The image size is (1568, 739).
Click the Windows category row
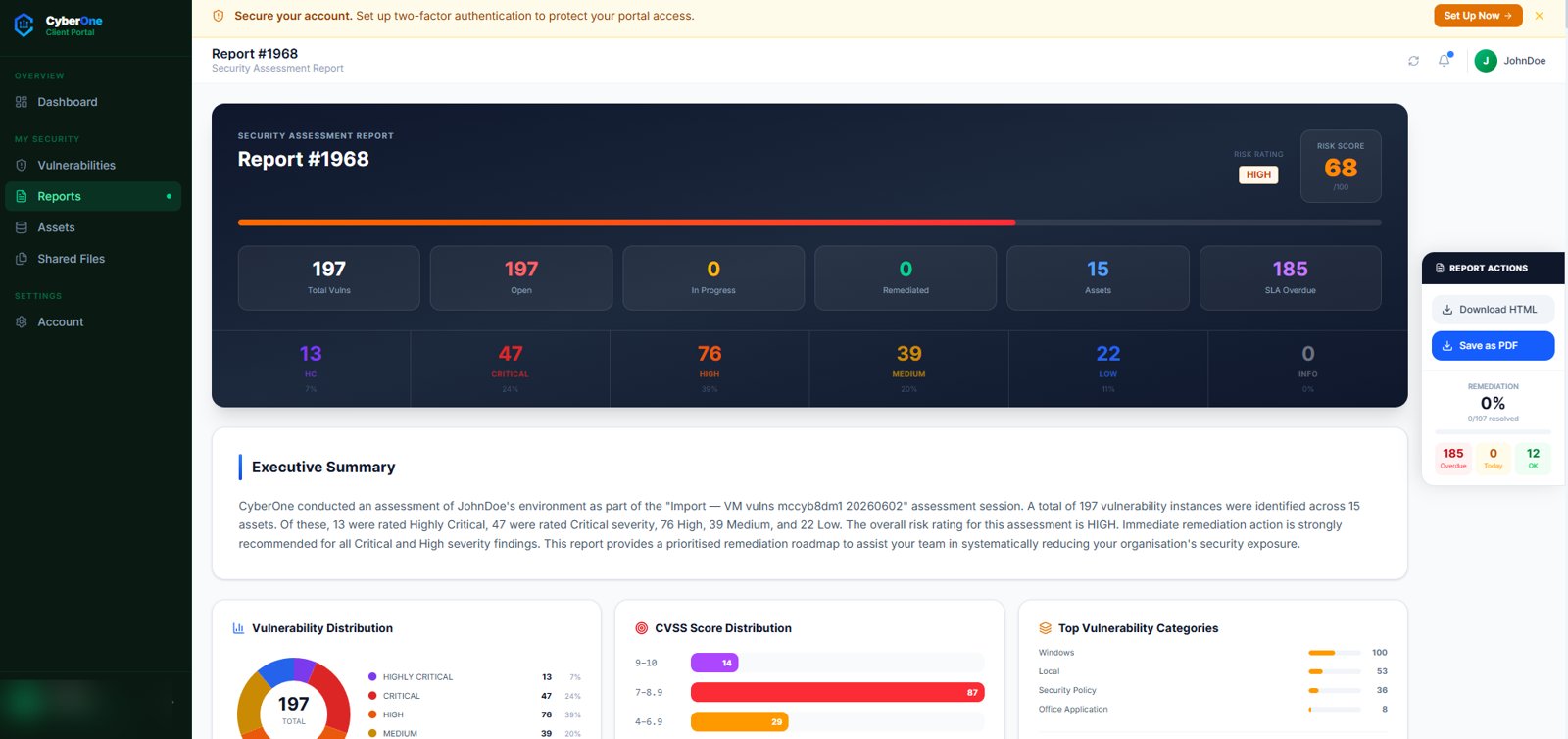click(1213, 653)
